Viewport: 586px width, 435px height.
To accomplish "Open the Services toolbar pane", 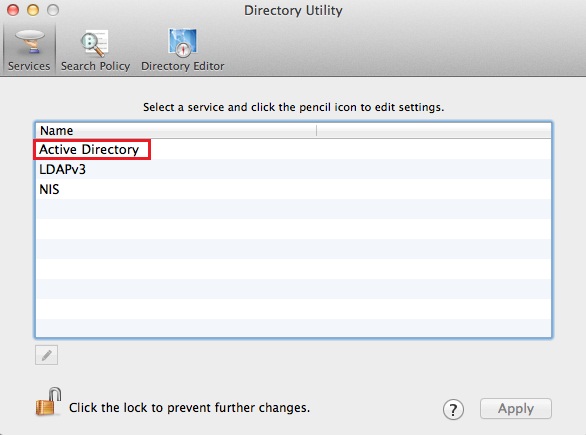I will (29, 50).
